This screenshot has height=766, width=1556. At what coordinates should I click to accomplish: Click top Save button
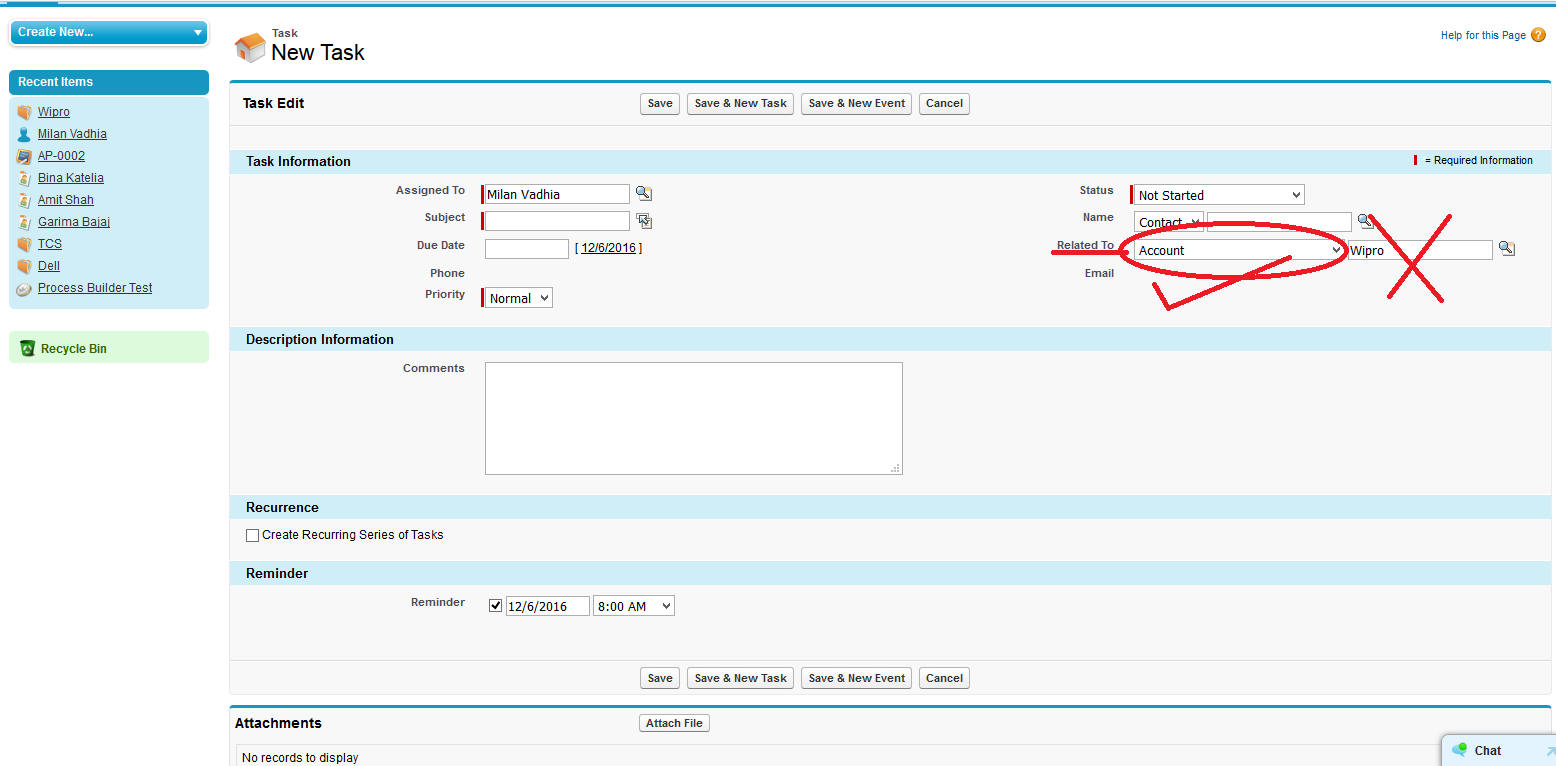click(660, 103)
